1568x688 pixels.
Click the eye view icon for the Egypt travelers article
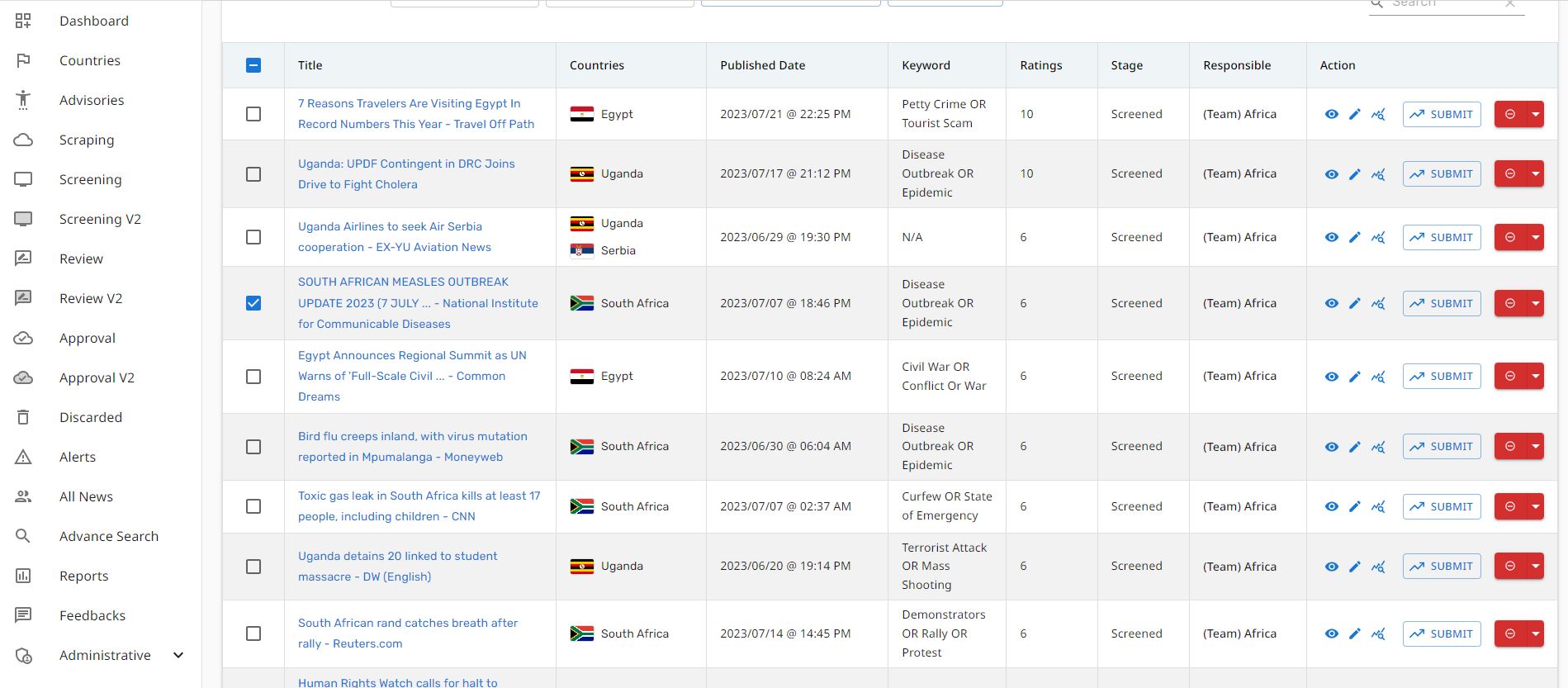(x=1332, y=114)
